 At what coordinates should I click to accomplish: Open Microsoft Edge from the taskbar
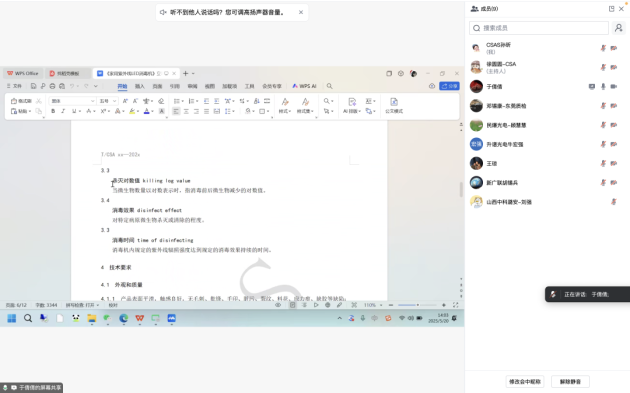click(123, 318)
